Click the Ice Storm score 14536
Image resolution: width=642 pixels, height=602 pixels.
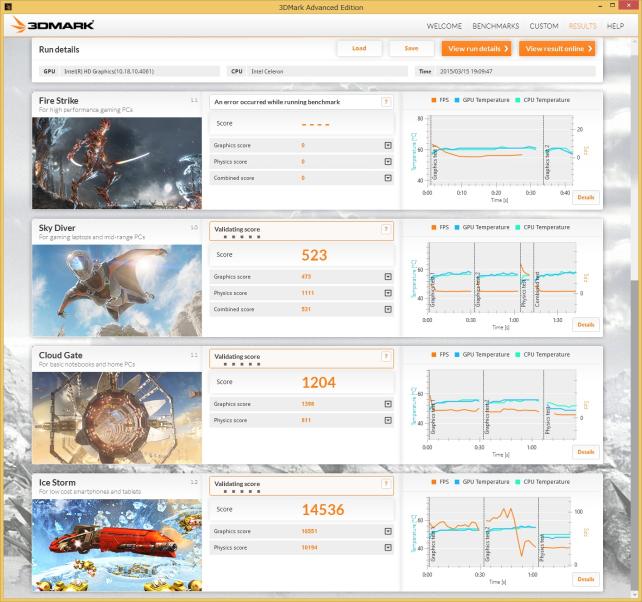(x=323, y=510)
